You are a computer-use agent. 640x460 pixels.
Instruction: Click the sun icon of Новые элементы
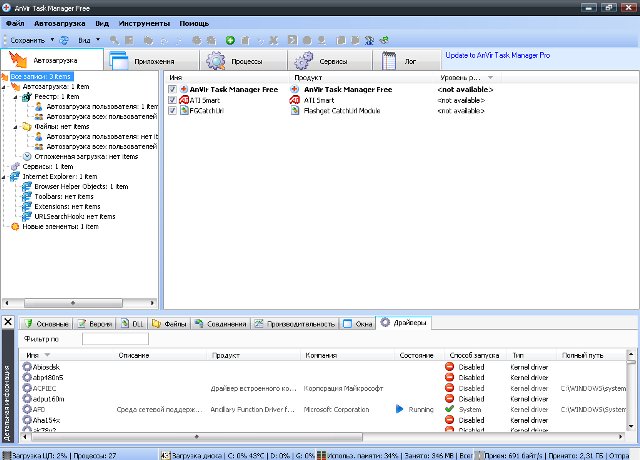(15, 227)
